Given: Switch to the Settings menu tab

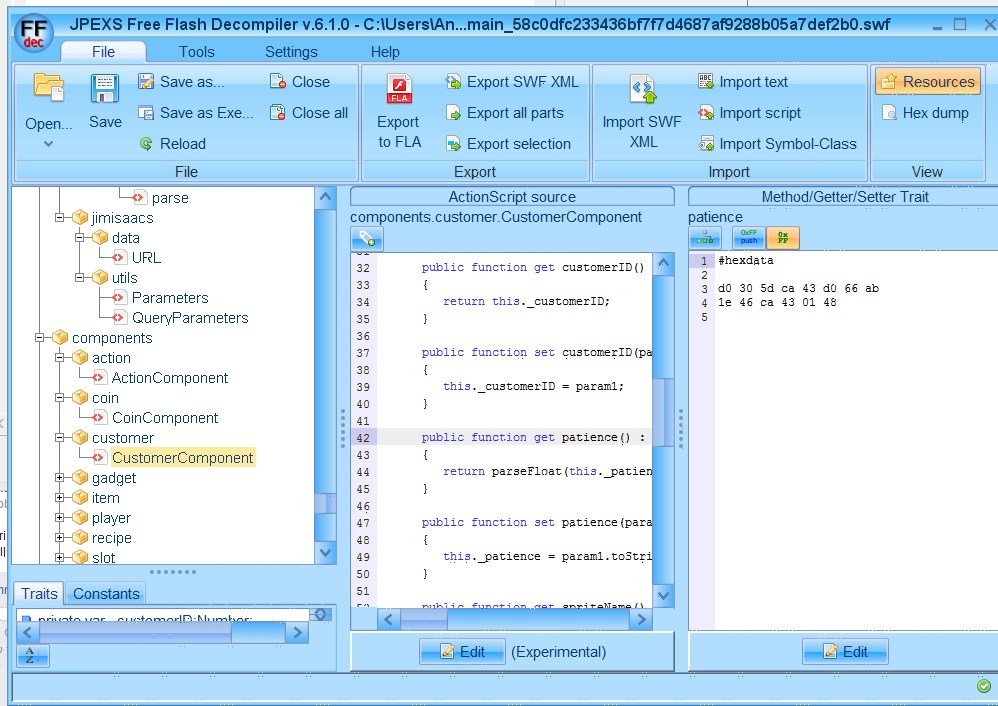Looking at the screenshot, I should [290, 51].
